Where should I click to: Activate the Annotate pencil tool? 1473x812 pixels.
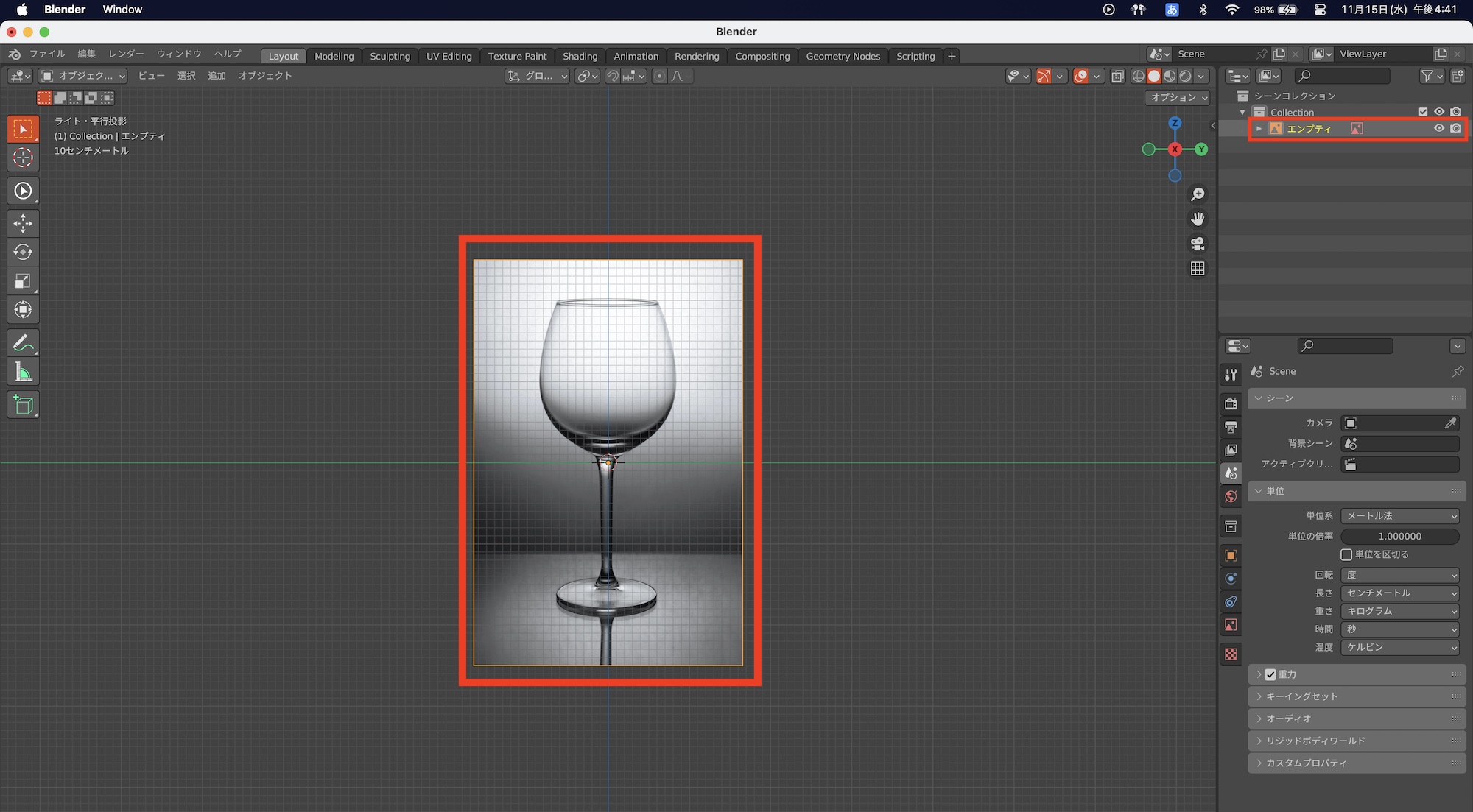pos(23,343)
